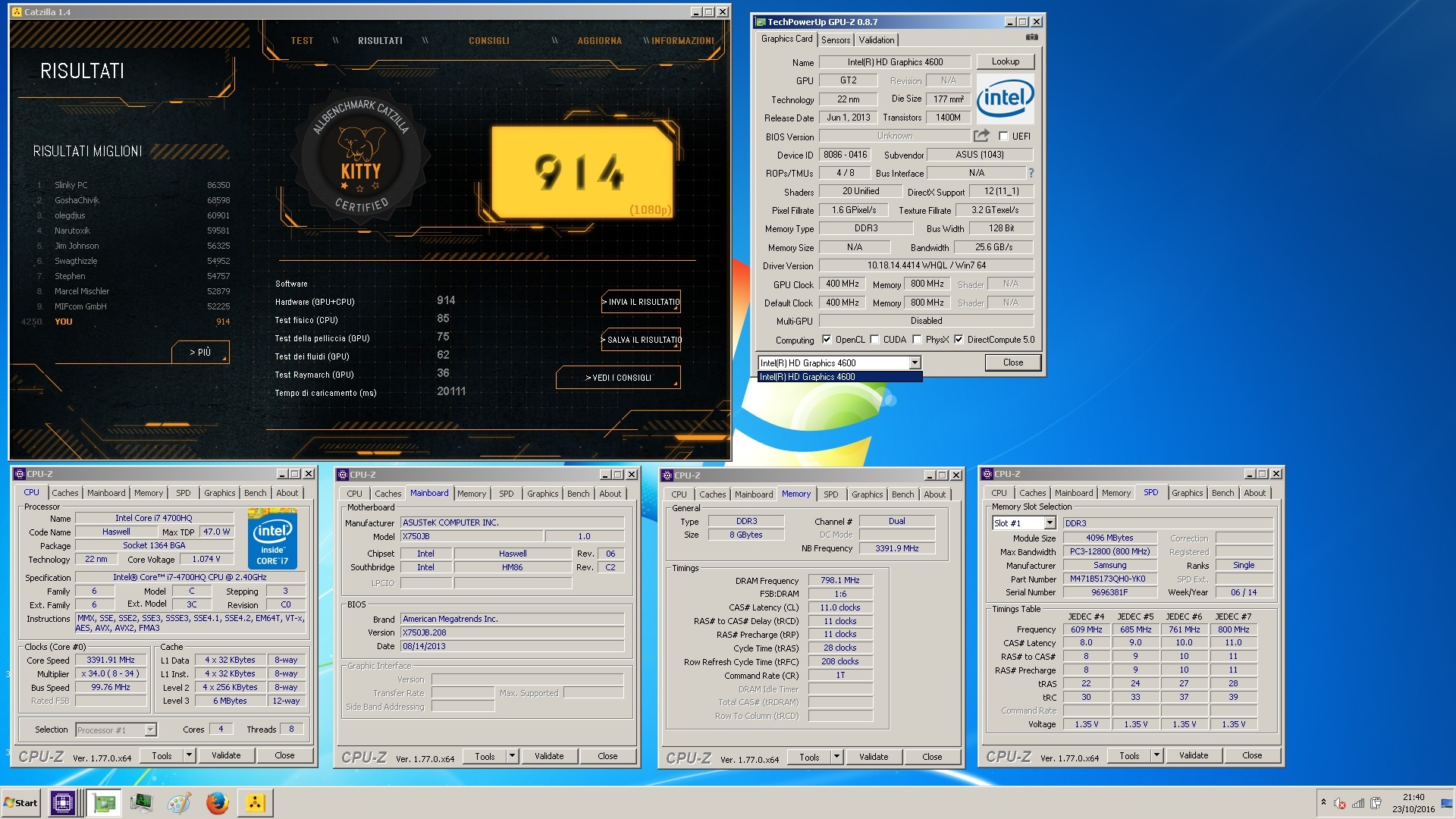
Task: Expand the Tools arrow in the CPU-Z CPU window
Action: coord(190,755)
